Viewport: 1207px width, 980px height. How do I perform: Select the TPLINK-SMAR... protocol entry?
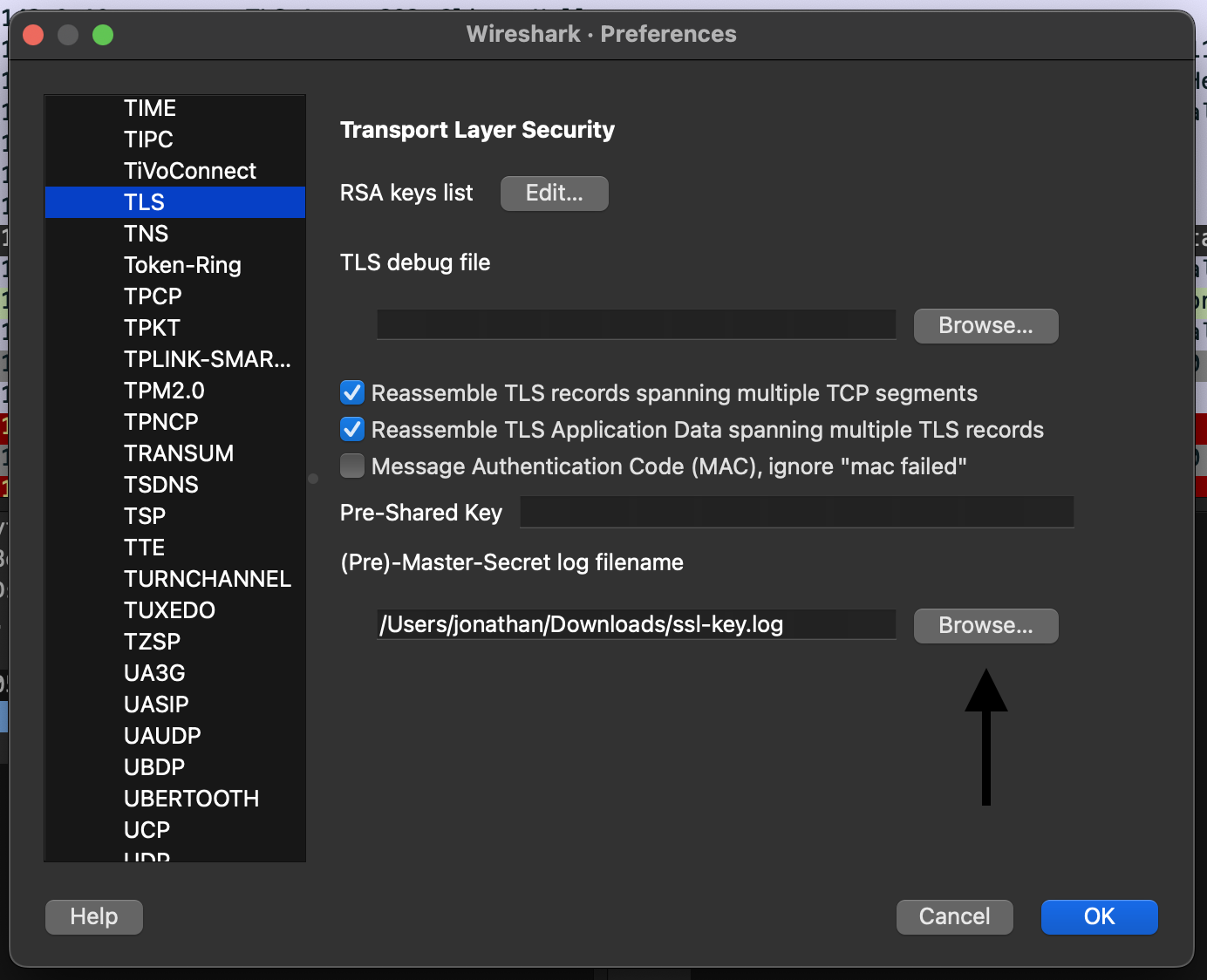pyautogui.click(x=174, y=359)
